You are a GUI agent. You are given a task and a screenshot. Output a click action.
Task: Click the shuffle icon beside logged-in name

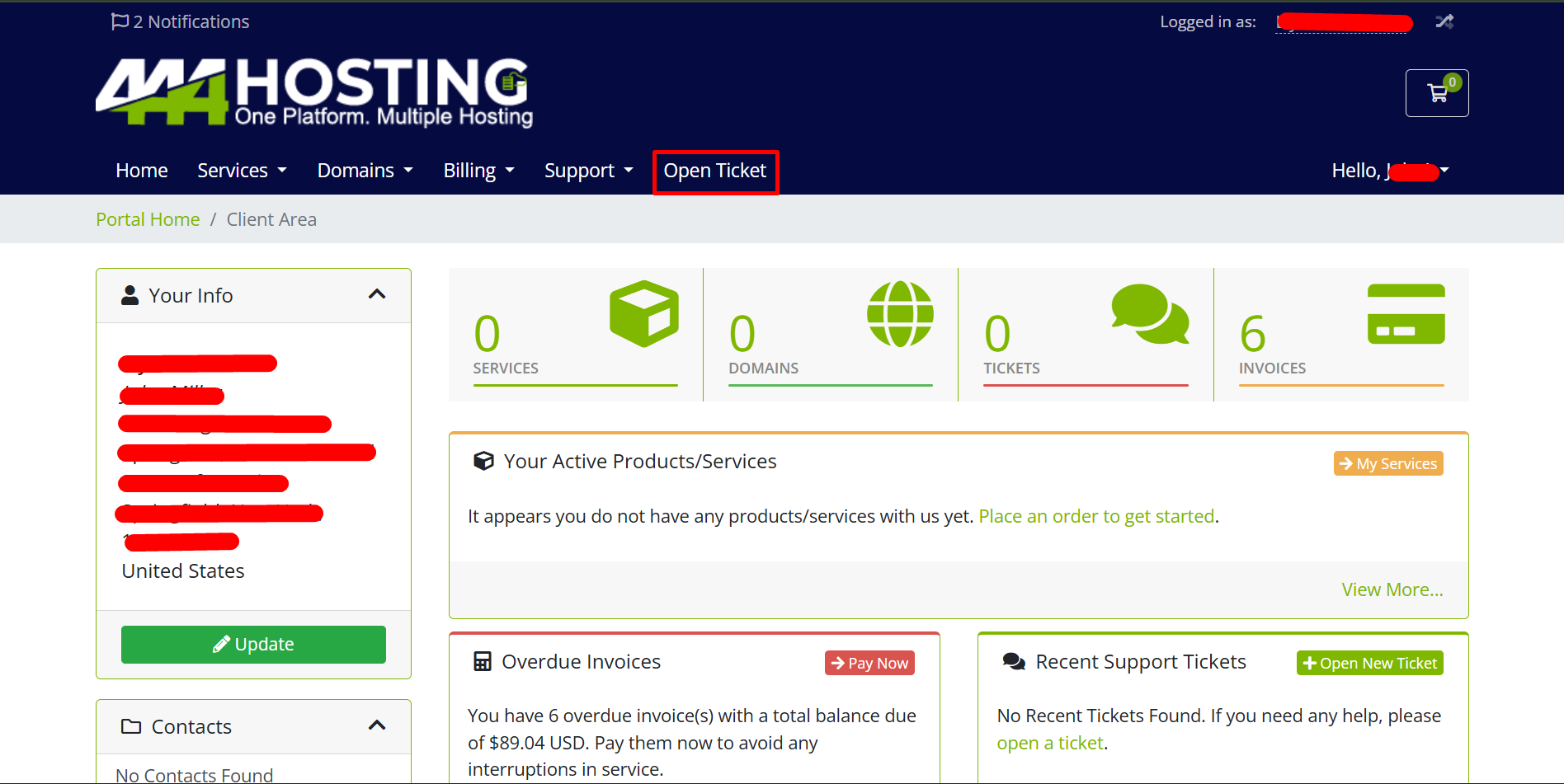[x=1444, y=21]
